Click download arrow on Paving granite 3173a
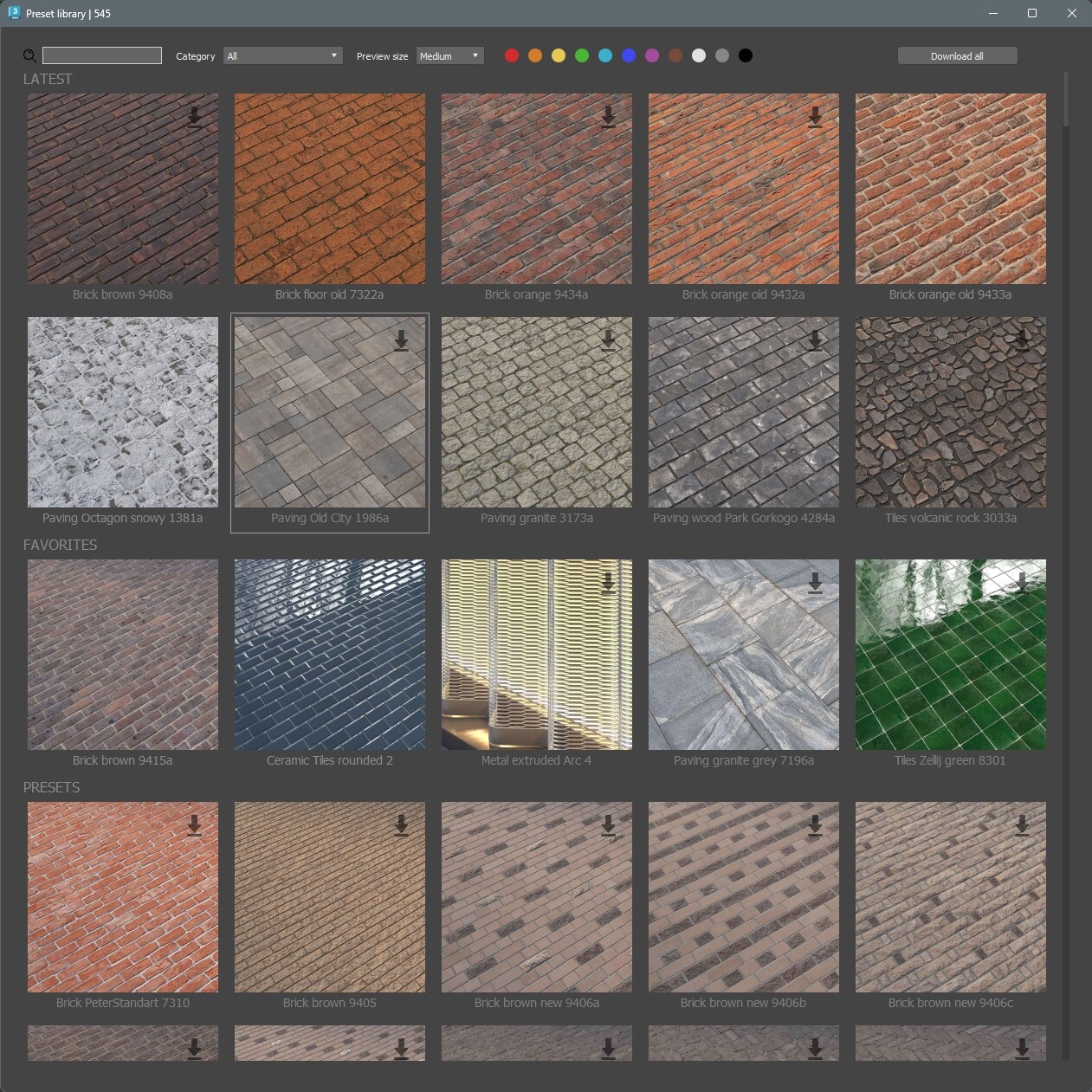The width and height of the screenshot is (1092, 1092). [609, 340]
